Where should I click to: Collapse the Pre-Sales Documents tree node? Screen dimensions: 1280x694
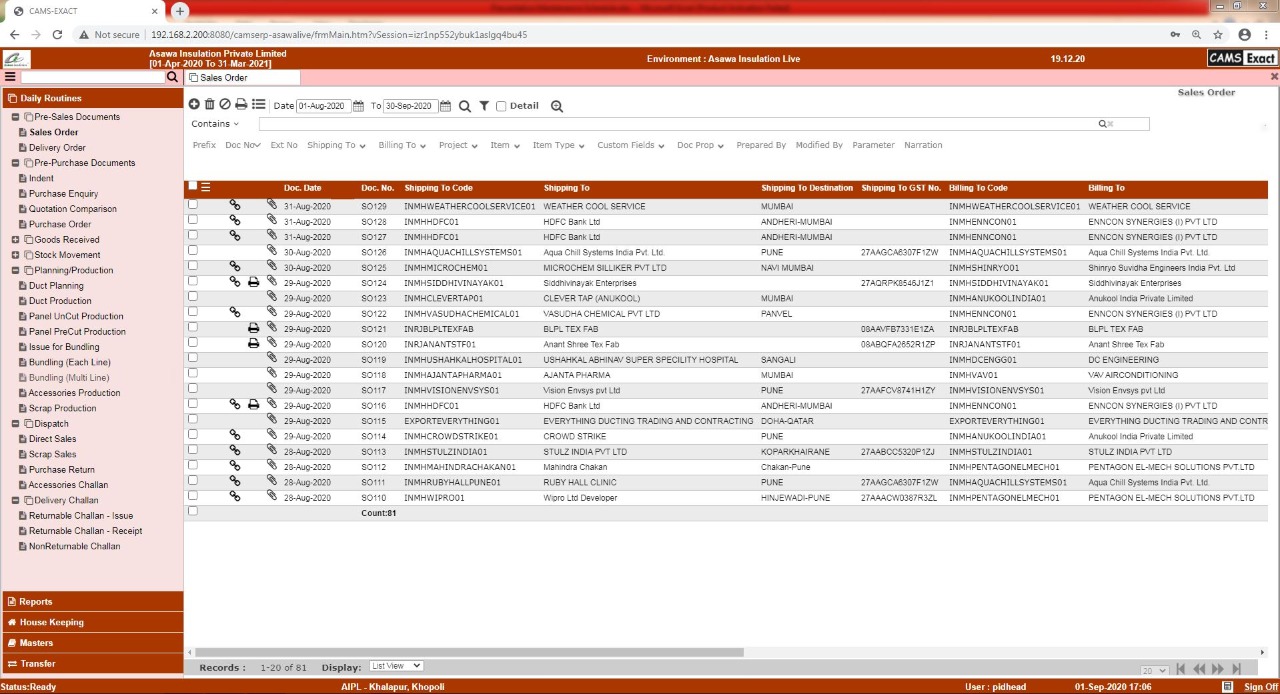click(16, 117)
